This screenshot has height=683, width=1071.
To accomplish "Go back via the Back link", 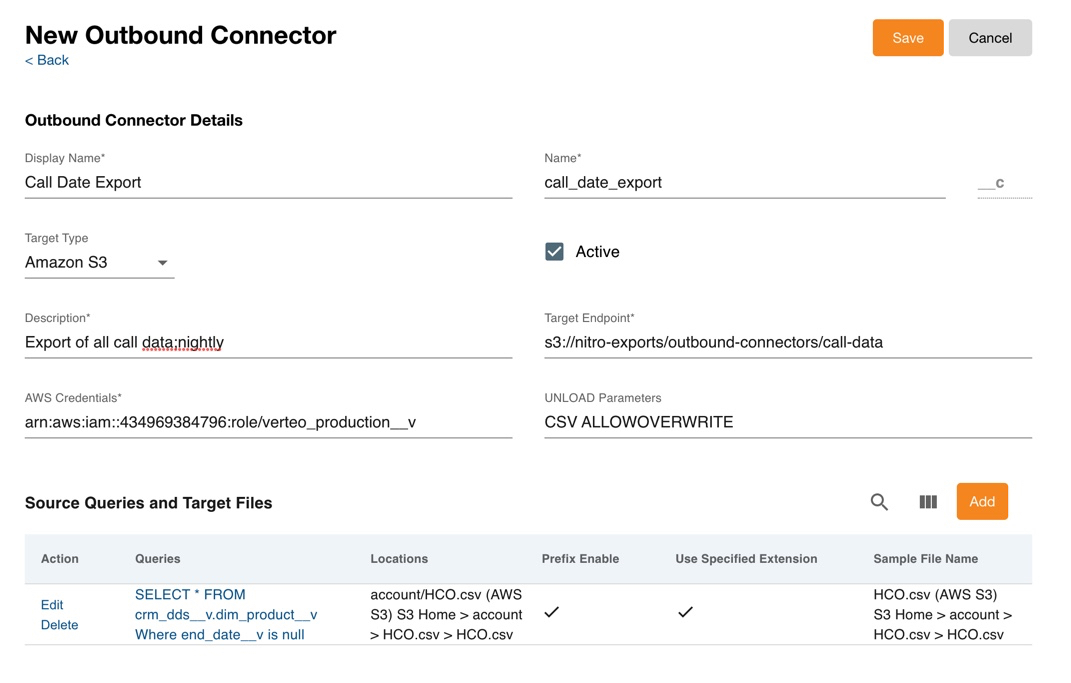I will point(47,61).
